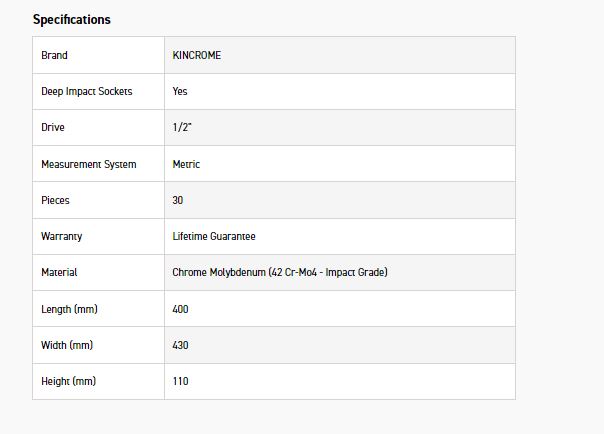
Task: Click the Drive label cell
Action: coord(53,128)
